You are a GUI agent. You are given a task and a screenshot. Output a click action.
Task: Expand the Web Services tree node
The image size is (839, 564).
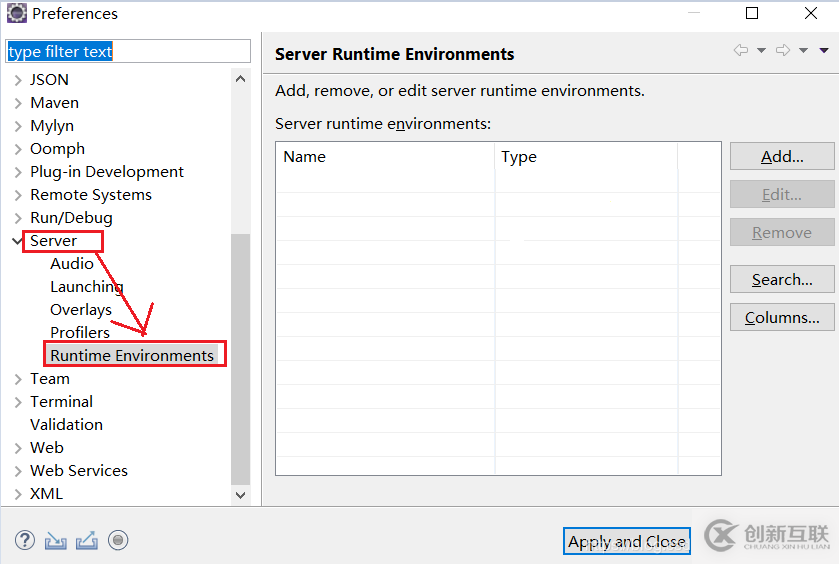(18, 471)
